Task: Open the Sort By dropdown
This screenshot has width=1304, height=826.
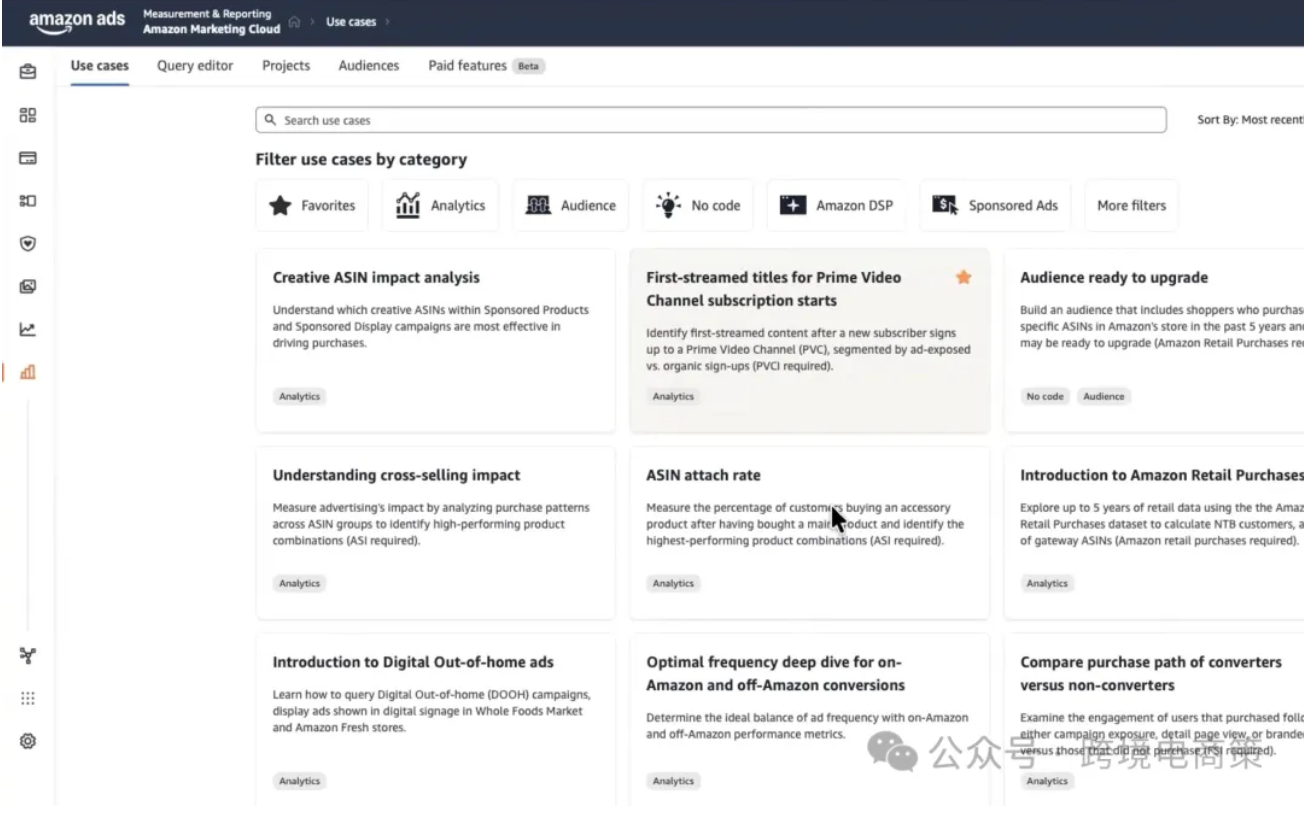Action: pos(1250,120)
